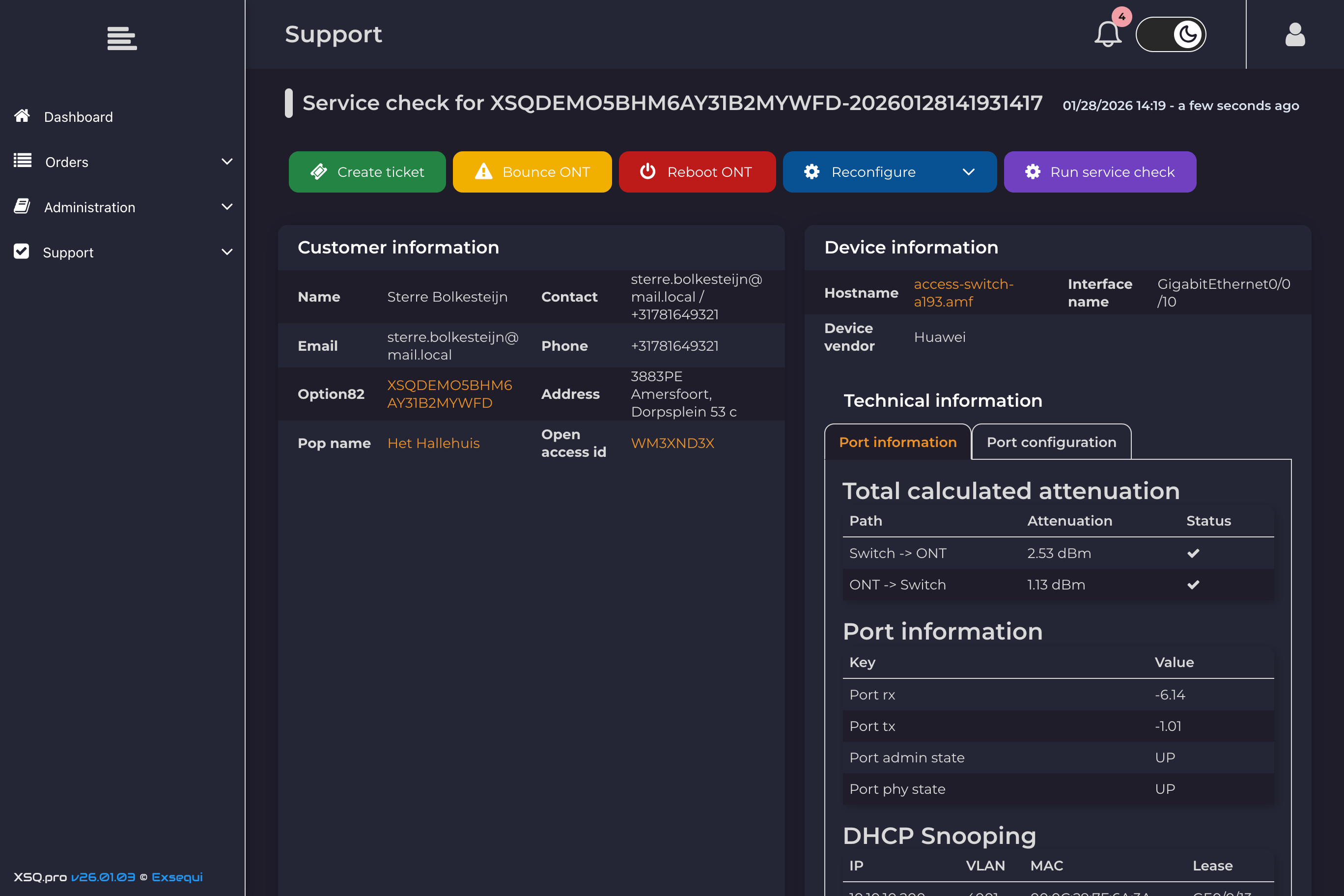Toggle the dark mode switch

coord(1170,34)
